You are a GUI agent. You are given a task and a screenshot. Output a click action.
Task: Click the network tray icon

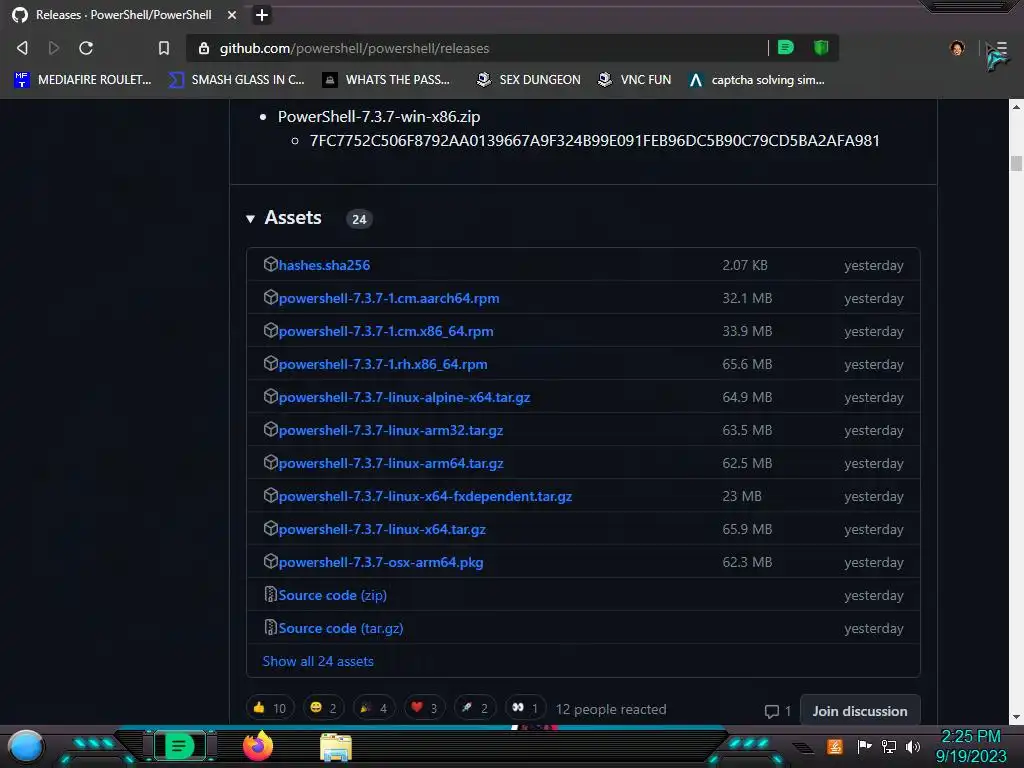[x=889, y=746]
